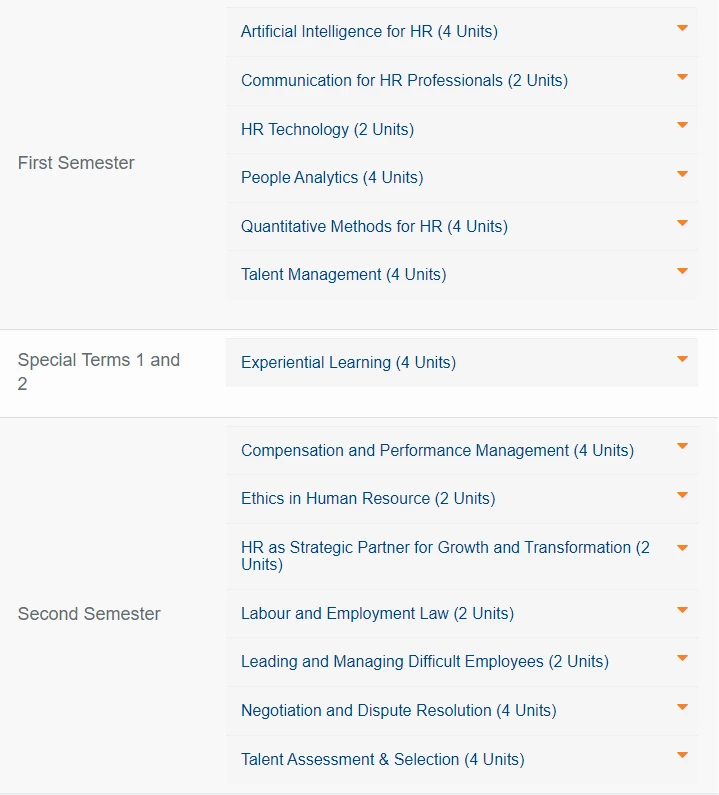Screen dimensions: 719x795
Task: Open the People Analytics (4 Units) course title
Action: [332, 177]
